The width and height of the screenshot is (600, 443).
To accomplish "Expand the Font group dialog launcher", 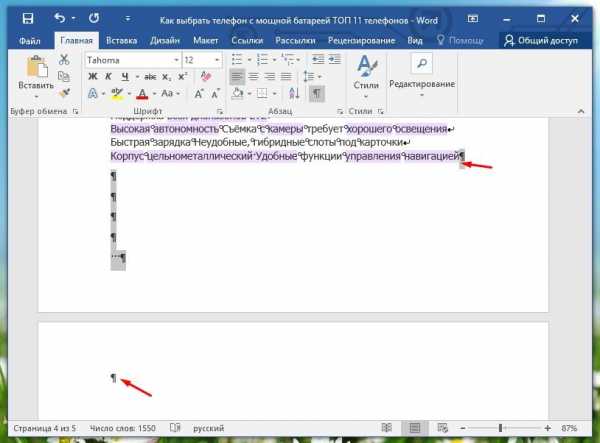I will 219,111.
